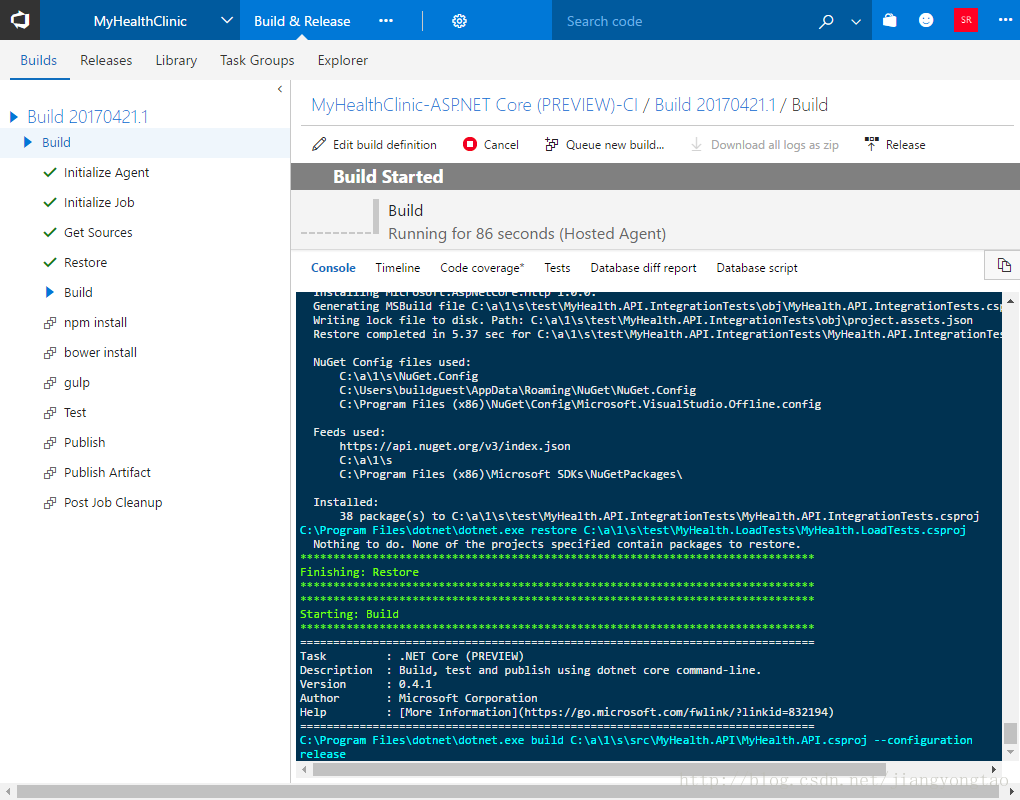Copy console output with the copy icon
Image resolution: width=1020 pixels, height=800 pixels.
1004,265
